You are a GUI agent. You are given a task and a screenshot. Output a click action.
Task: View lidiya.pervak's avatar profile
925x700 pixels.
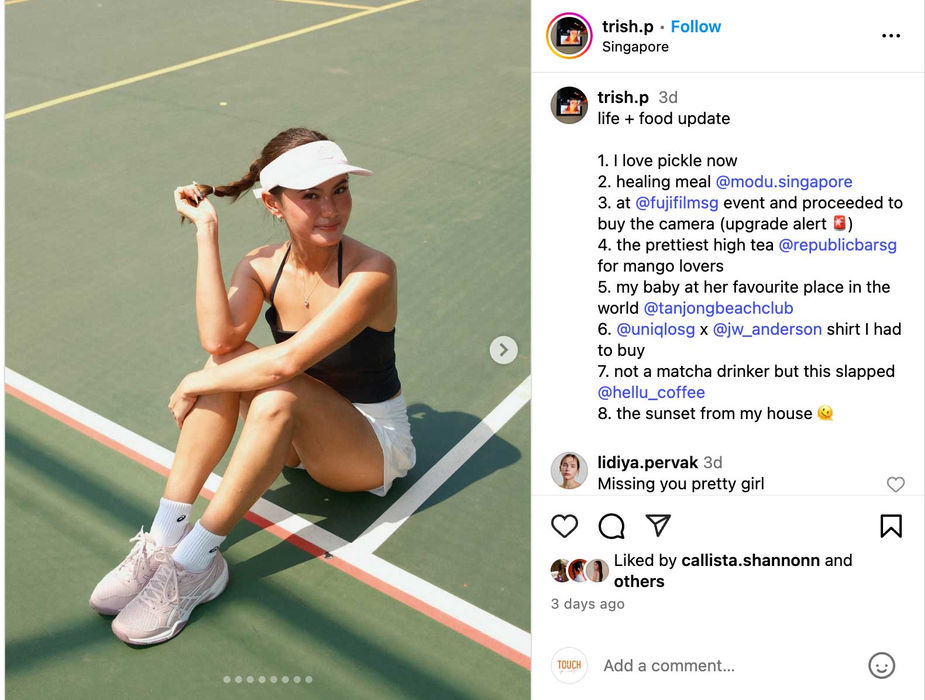[x=569, y=471]
